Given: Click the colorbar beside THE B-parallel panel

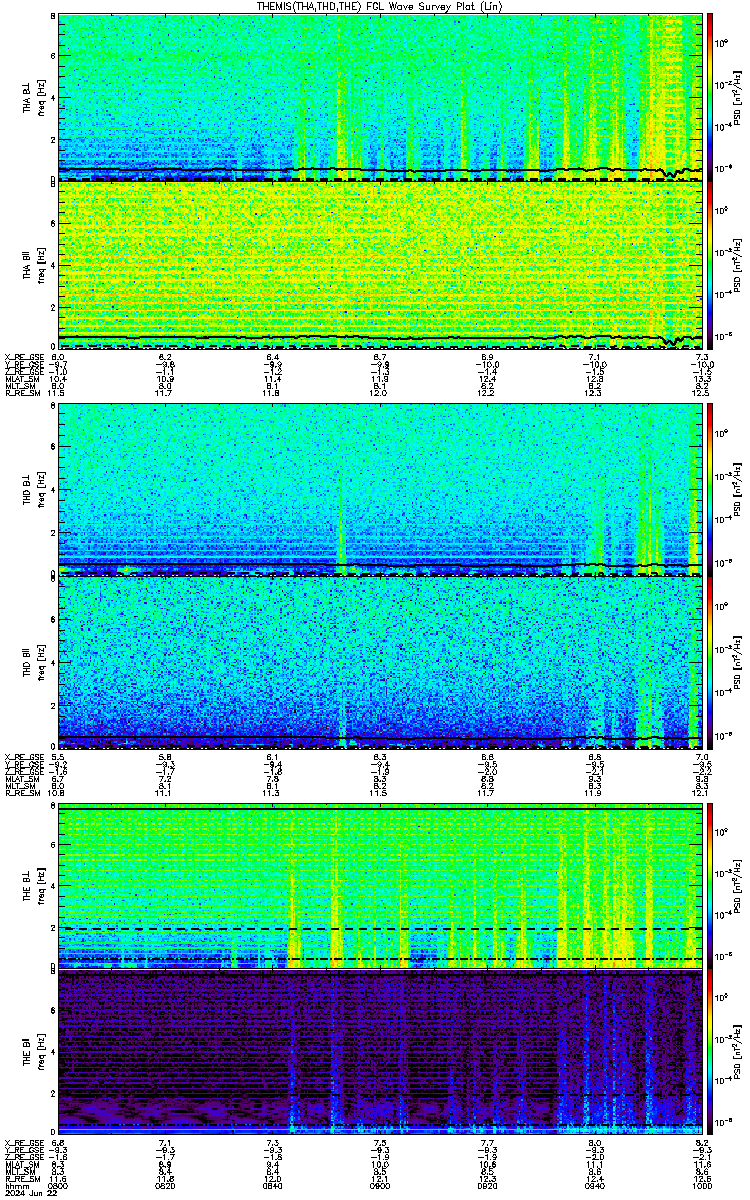Looking at the screenshot, I should (710, 1052).
